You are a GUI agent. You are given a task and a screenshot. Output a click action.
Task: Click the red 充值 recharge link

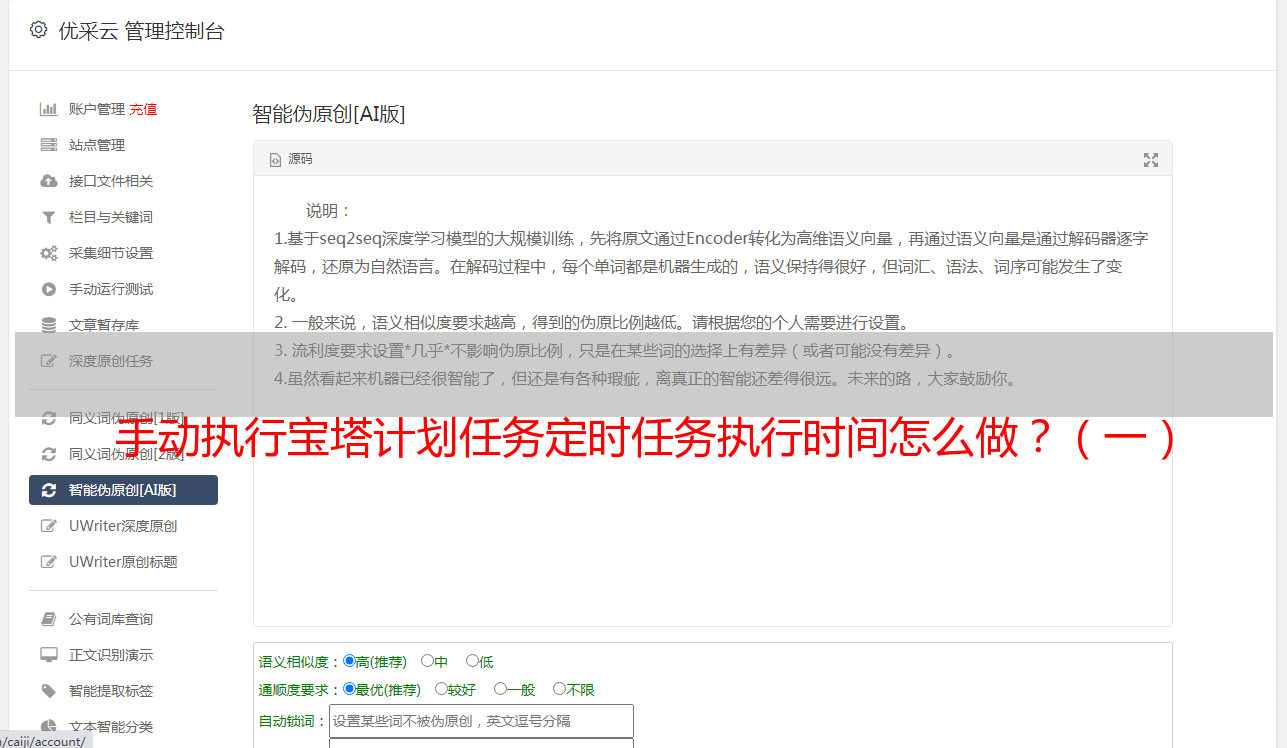[143, 109]
